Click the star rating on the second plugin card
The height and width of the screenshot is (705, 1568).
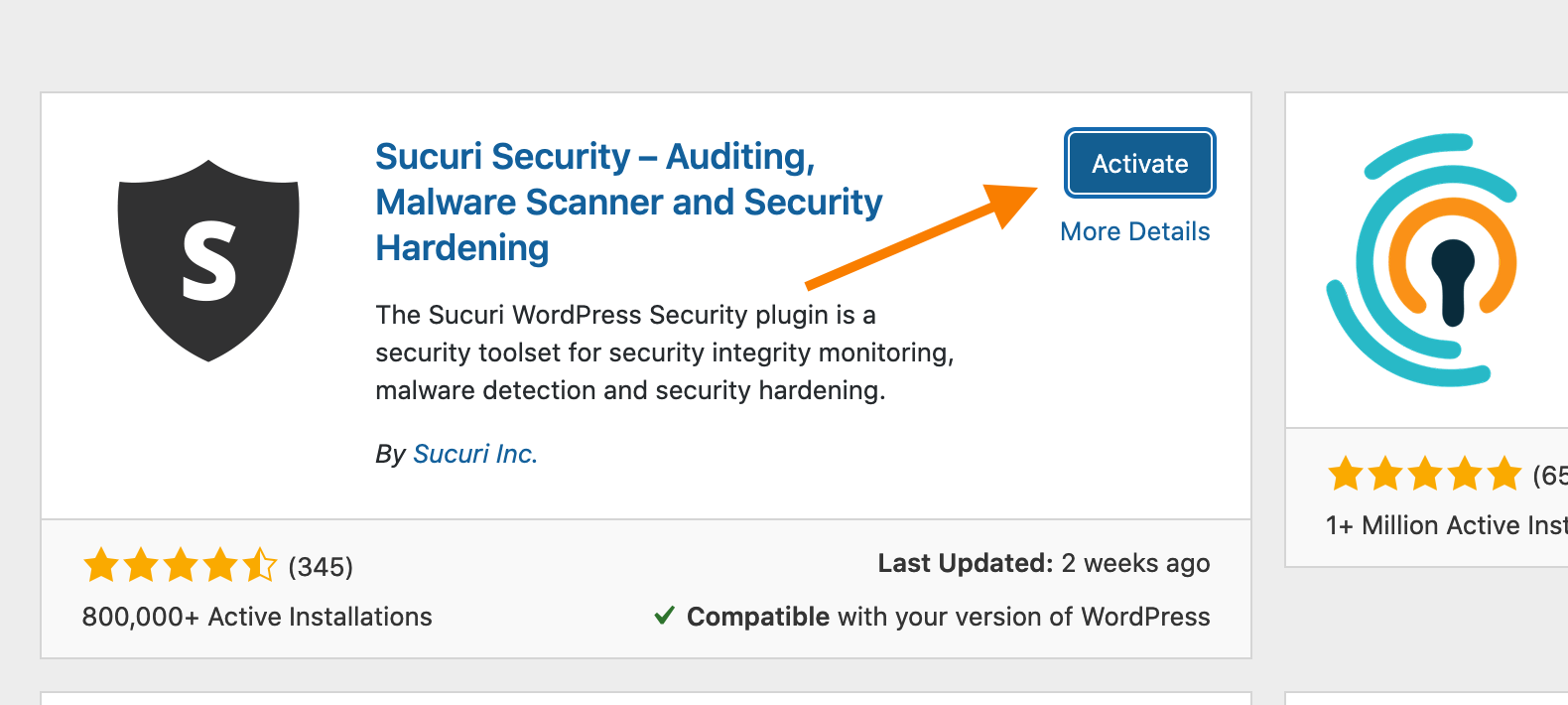(x=1424, y=475)
